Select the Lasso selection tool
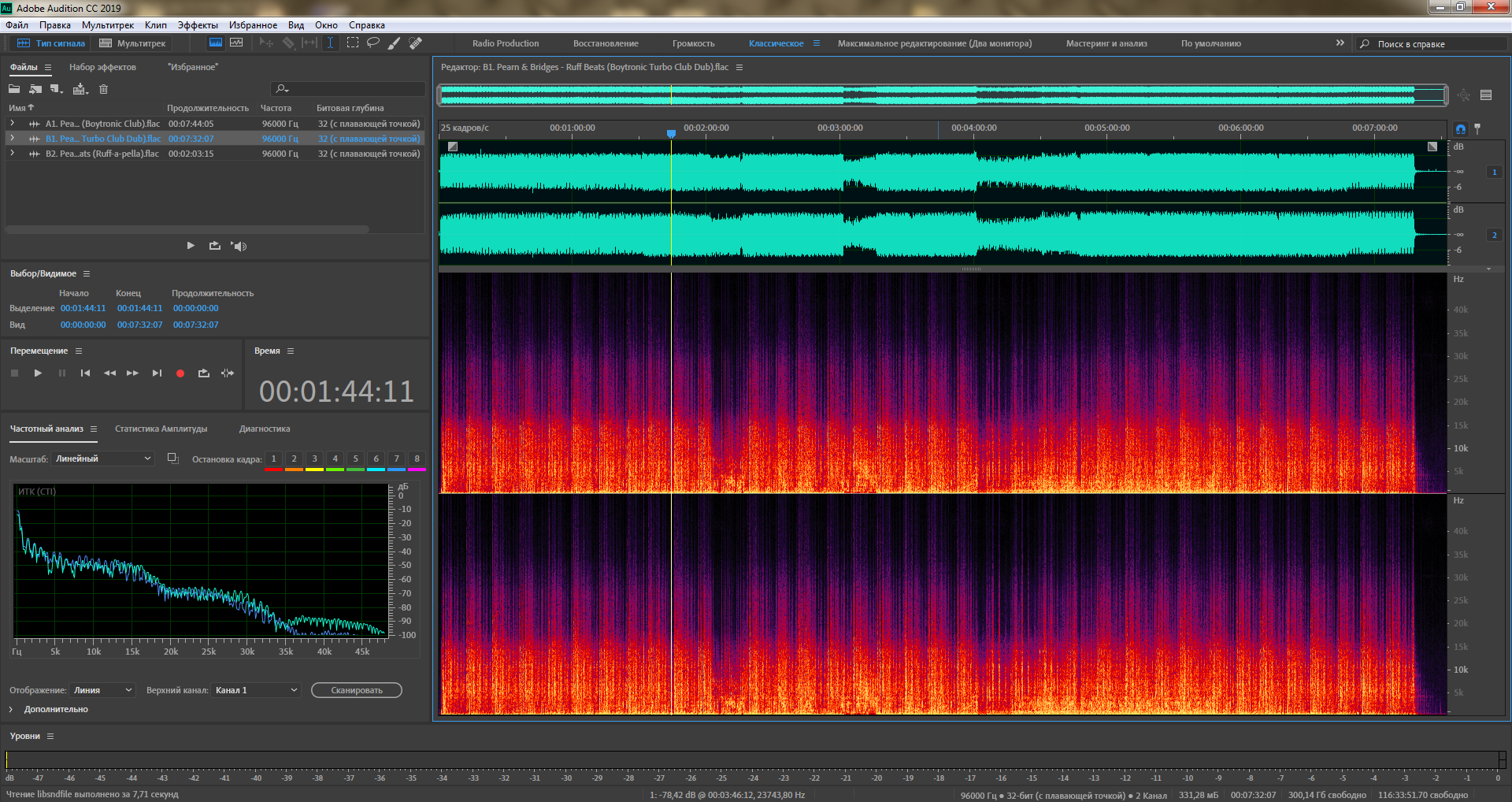The height and width of the screenshot is (802, 1512). (373, 43)
